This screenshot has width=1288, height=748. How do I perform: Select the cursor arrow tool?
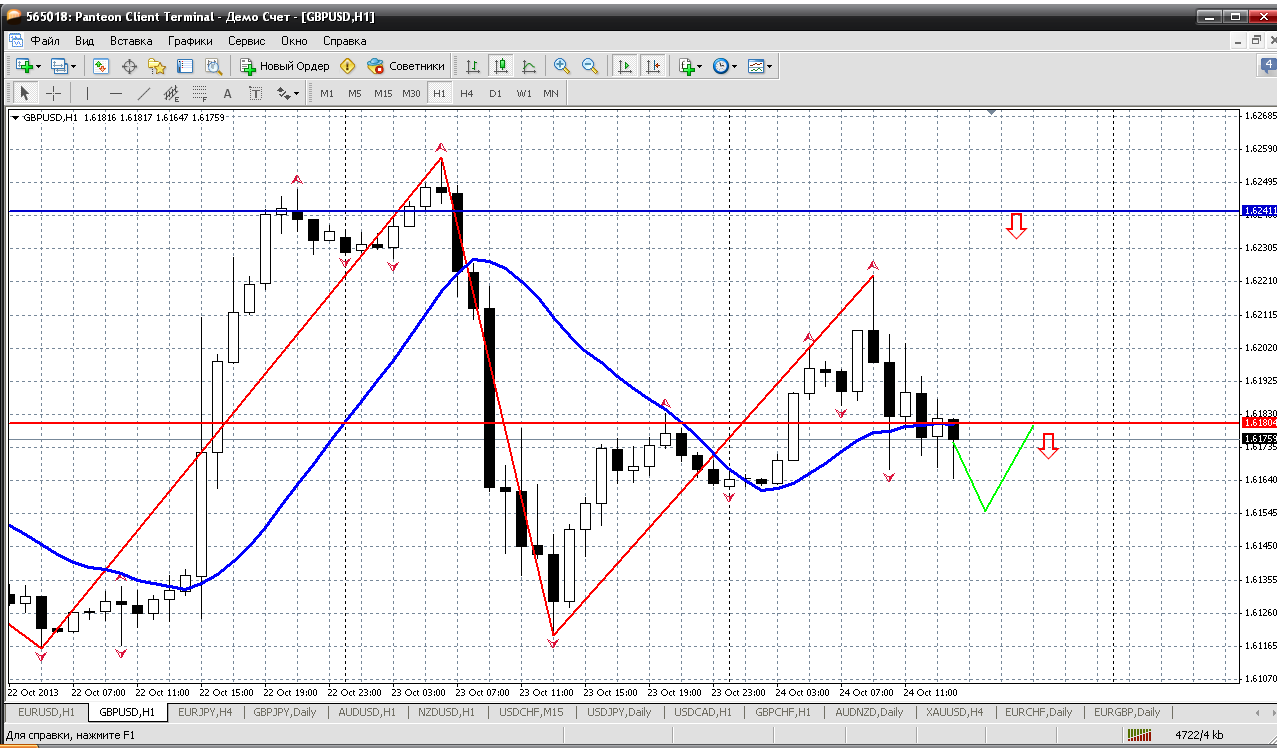[25, 93]
